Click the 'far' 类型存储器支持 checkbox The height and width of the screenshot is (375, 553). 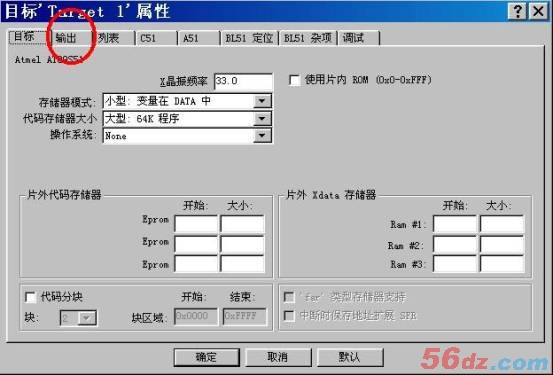(289, 297)
